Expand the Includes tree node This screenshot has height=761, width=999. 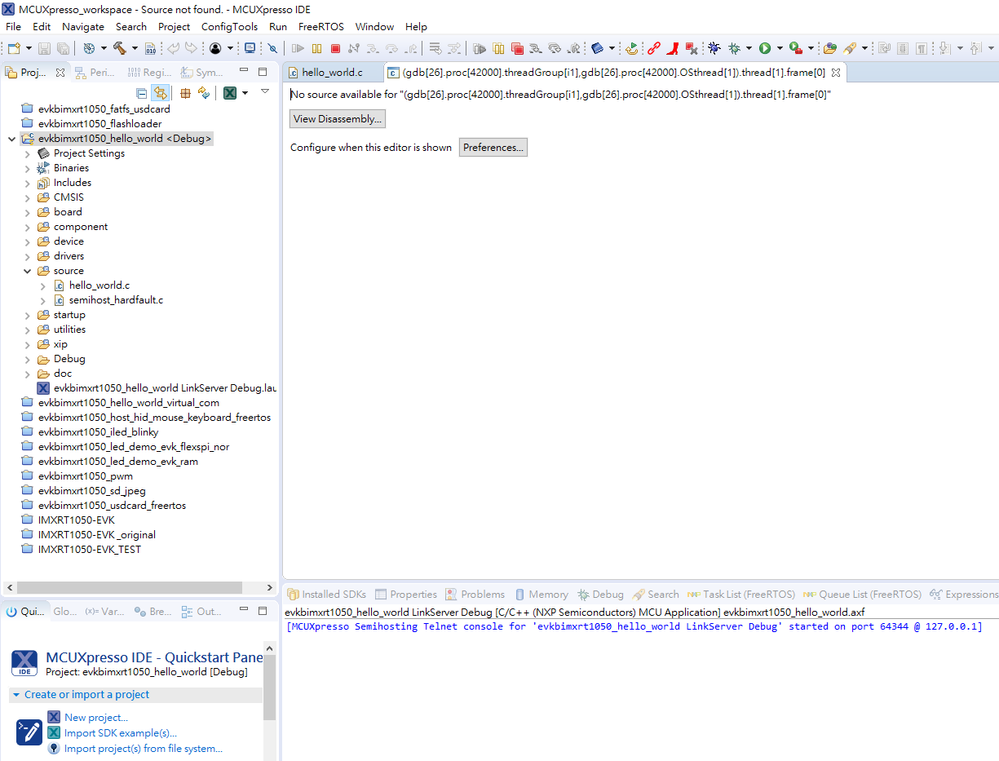click(27, 183)
